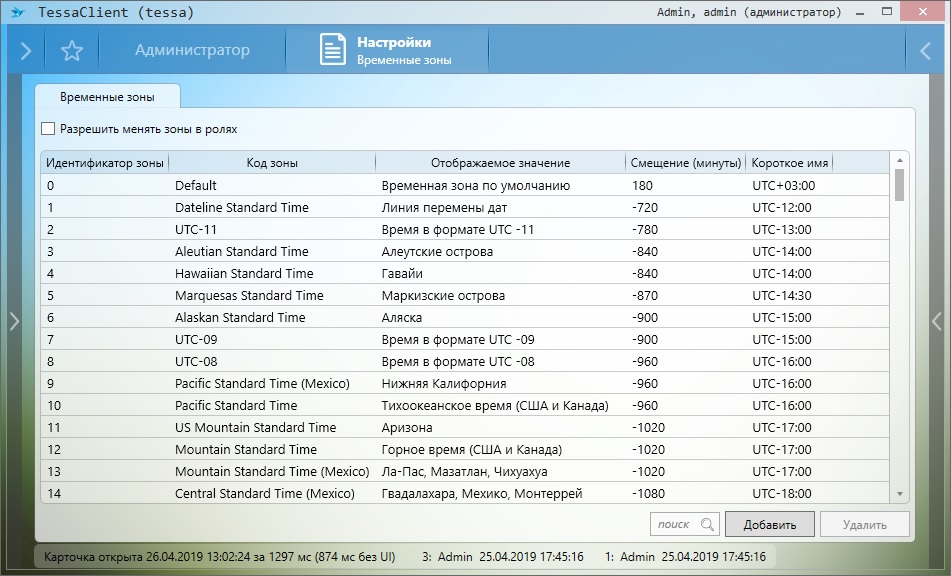Select the Временные зоны tab

[106, 96]
